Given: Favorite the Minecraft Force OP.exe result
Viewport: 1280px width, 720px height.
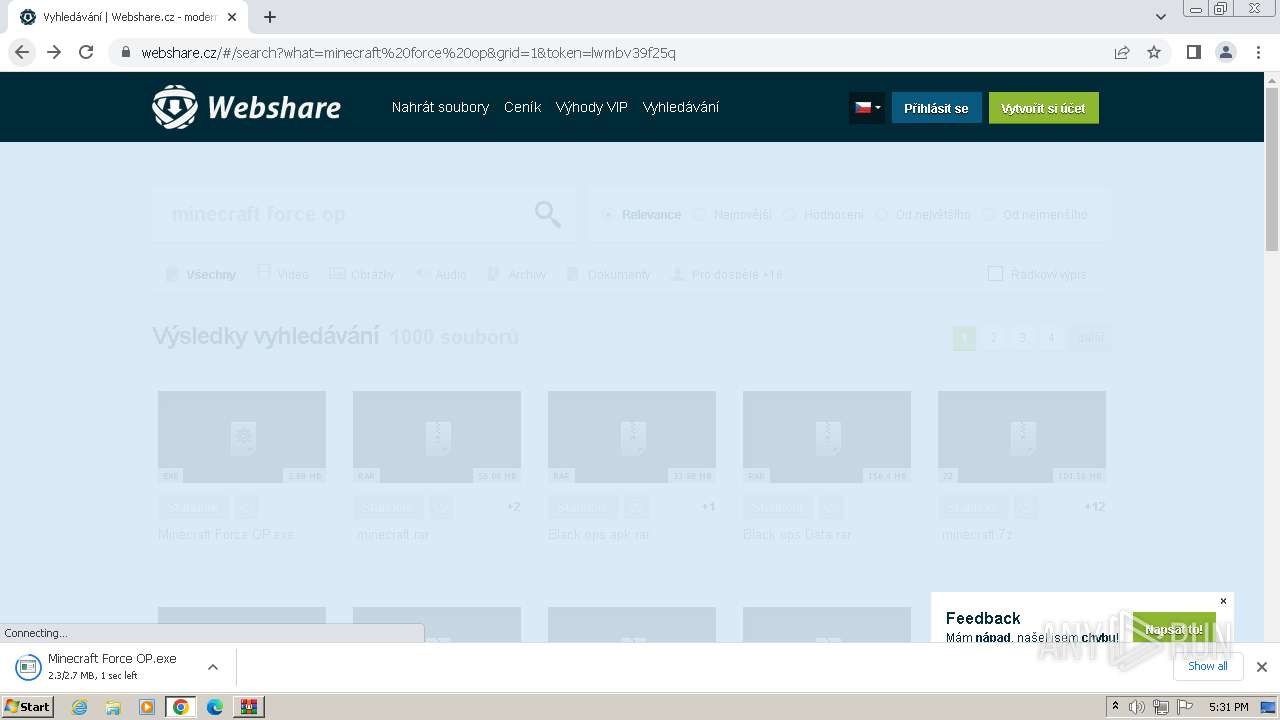Looking at the screenshot, I should (x=246, y=508).
